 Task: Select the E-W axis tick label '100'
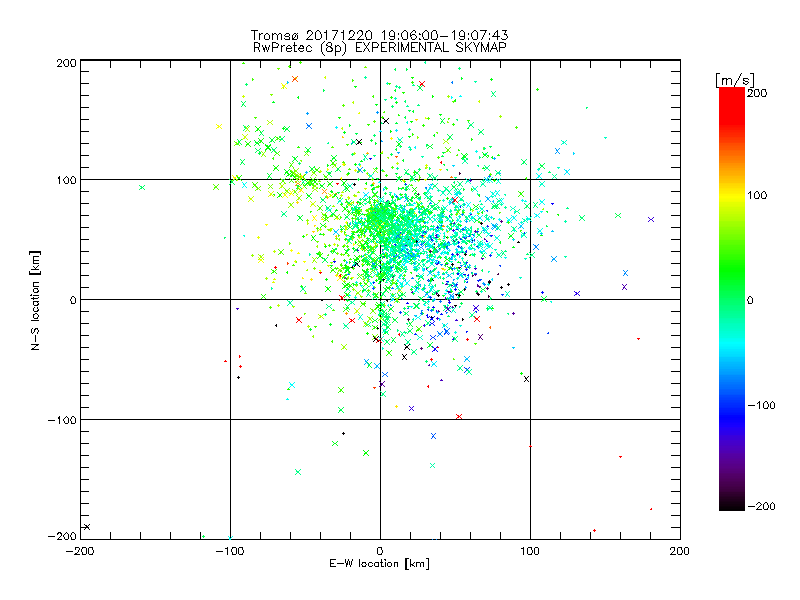530,551
